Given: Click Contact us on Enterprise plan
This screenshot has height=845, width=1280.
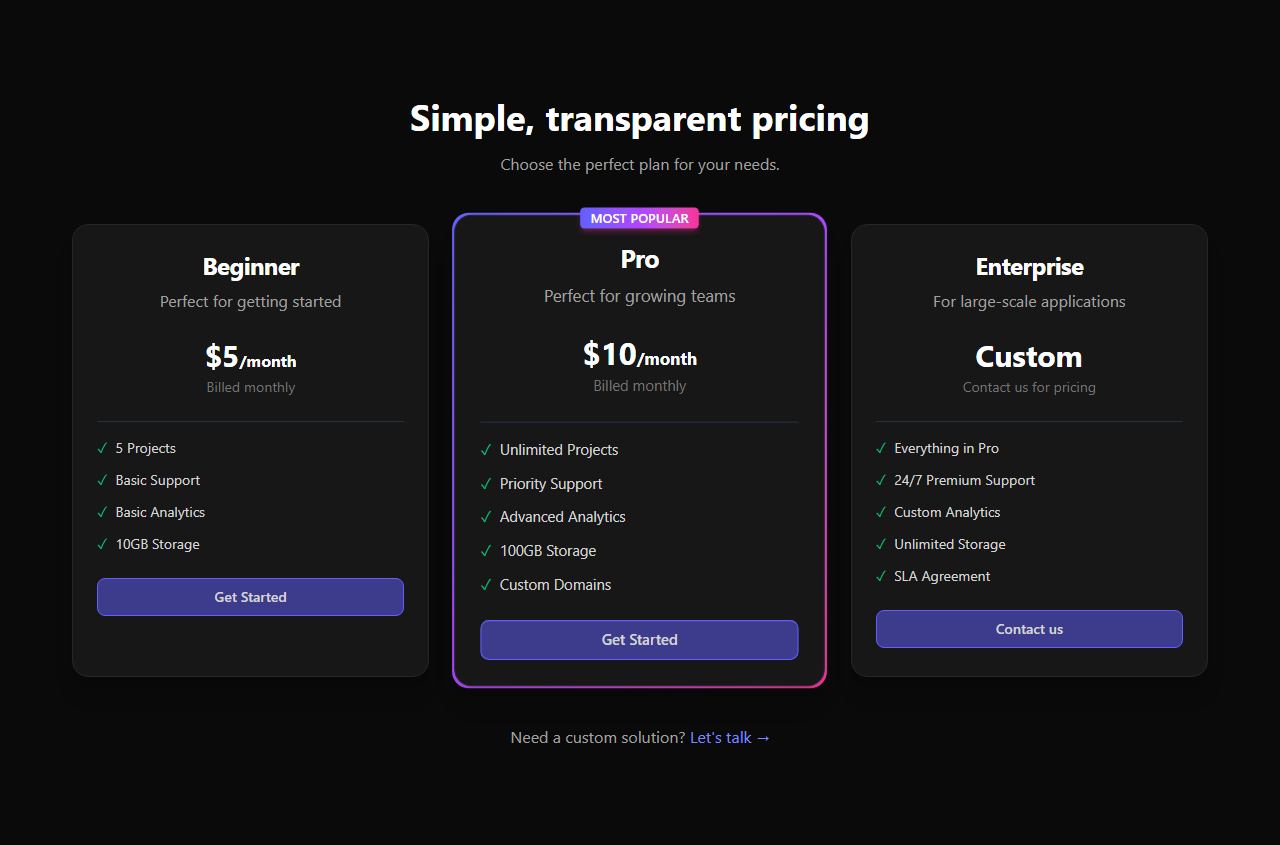Looking at the screenshot, I should [1029, 629].
